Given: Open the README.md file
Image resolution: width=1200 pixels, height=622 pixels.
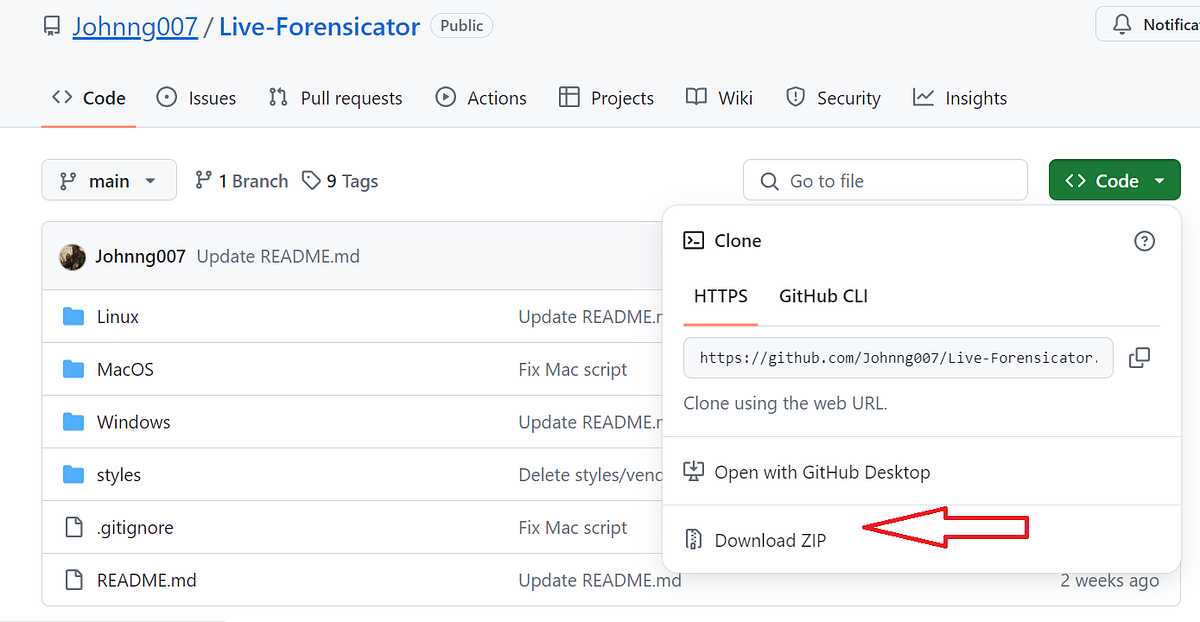Looking at the screenshot, I should [146, 580].
